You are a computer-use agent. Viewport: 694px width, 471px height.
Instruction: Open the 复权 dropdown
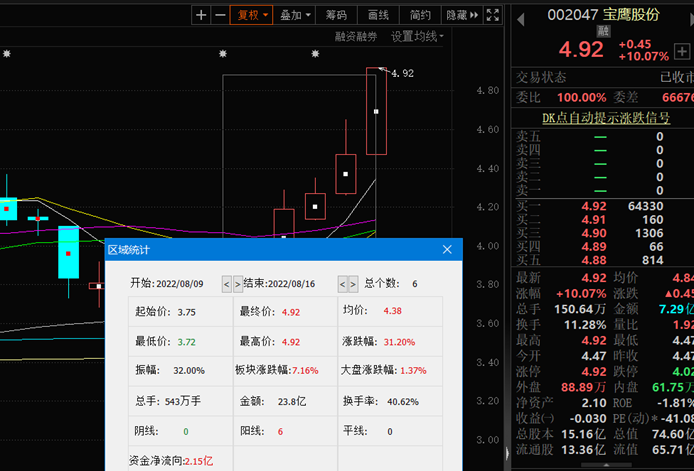250,15
